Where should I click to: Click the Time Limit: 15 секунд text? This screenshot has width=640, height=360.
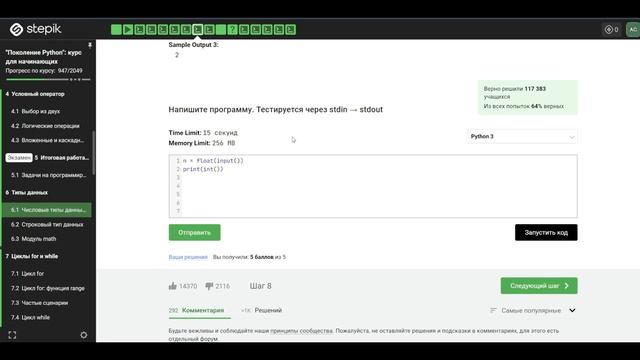click(x=203, y=133)
